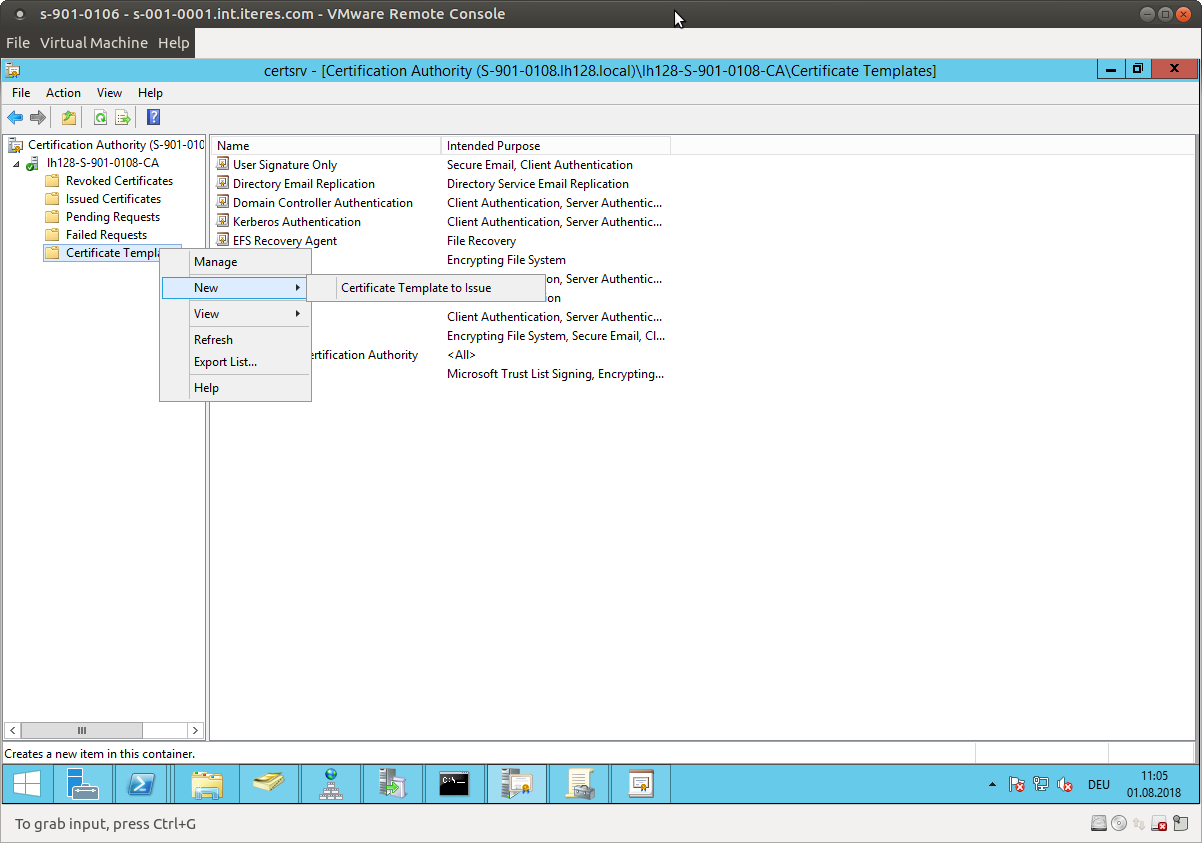Click the User Signature Only template icon
Screen dimensions: 1202x843
[x=224, y=164]
